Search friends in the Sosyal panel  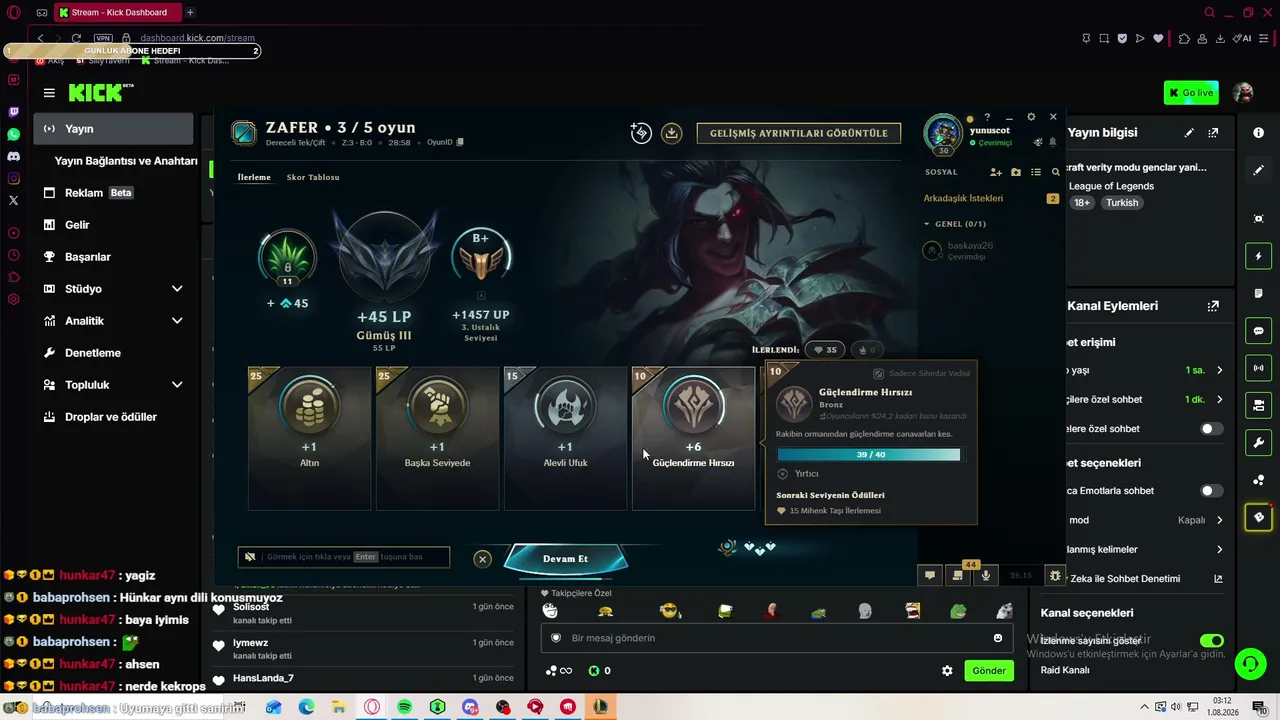[1055, 172]
